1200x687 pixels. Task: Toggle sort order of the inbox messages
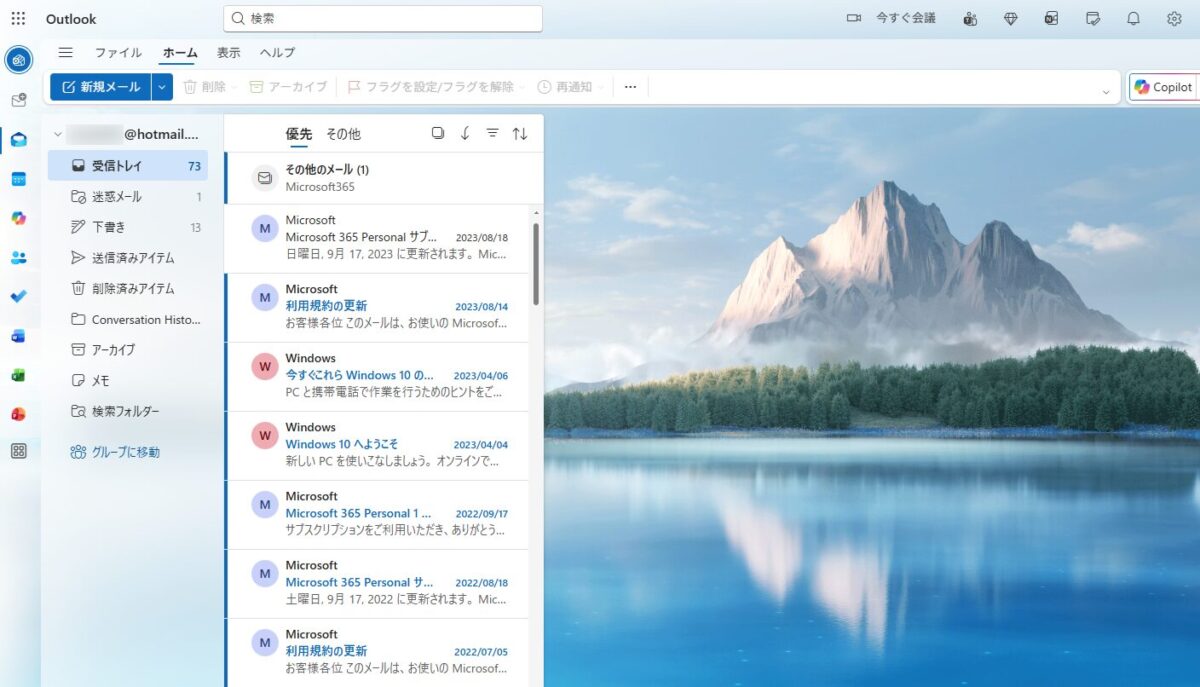click(519, 132)
